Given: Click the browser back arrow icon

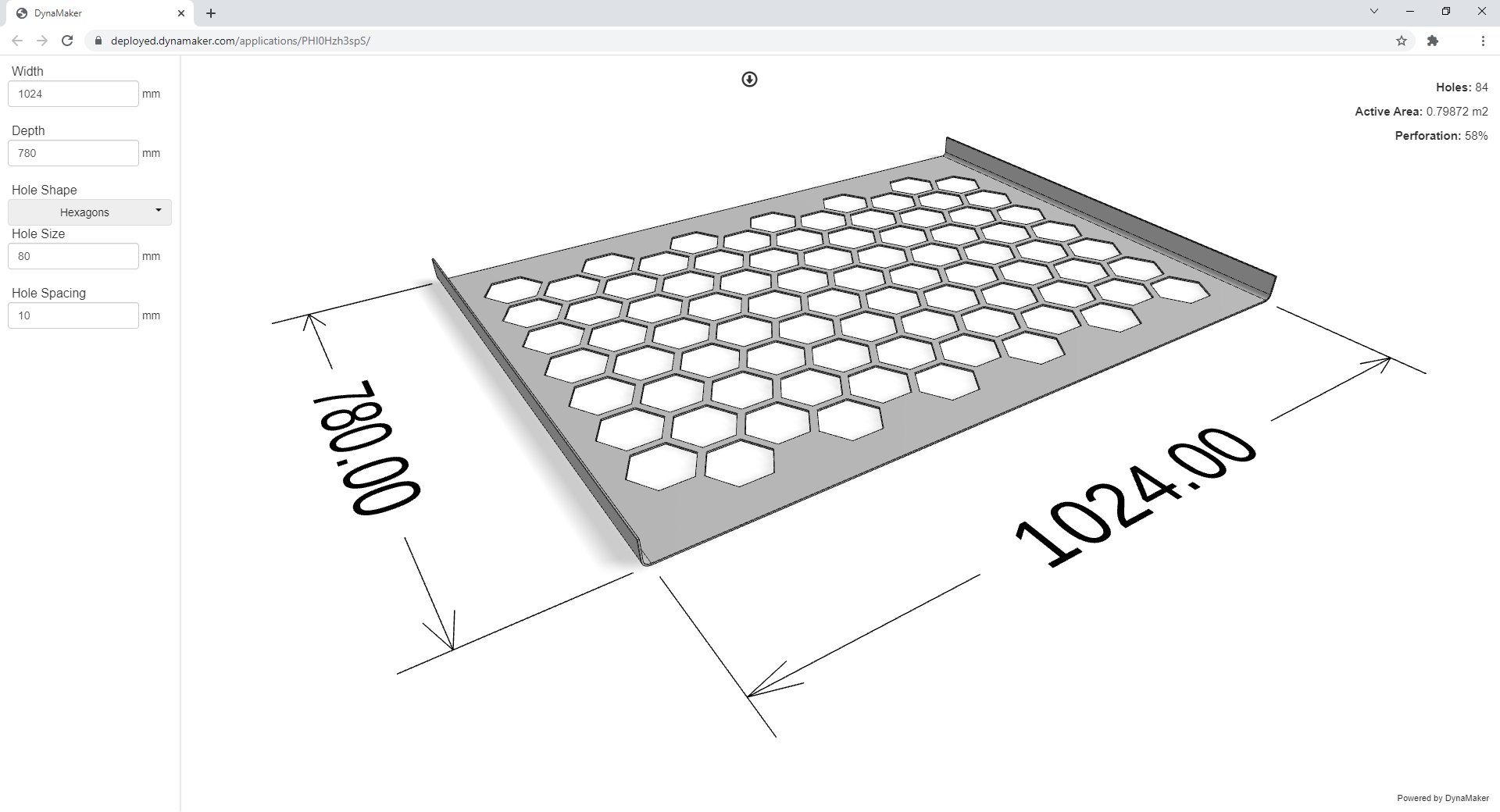Looking at the screenshot, I should [16, 41].
